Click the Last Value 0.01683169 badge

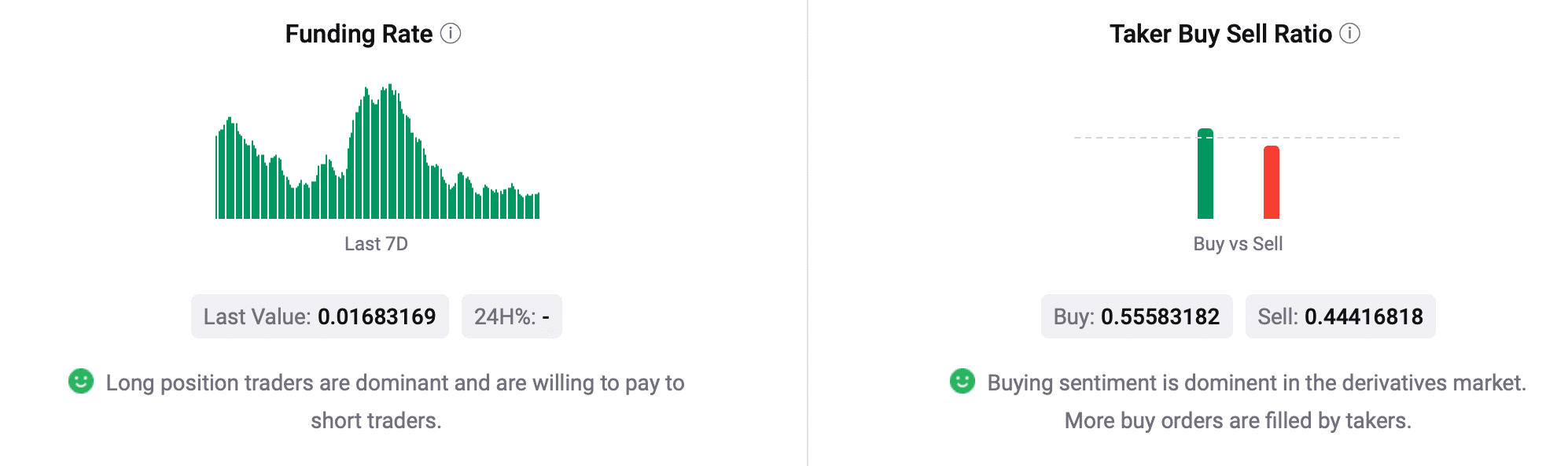tap(320, 316)
